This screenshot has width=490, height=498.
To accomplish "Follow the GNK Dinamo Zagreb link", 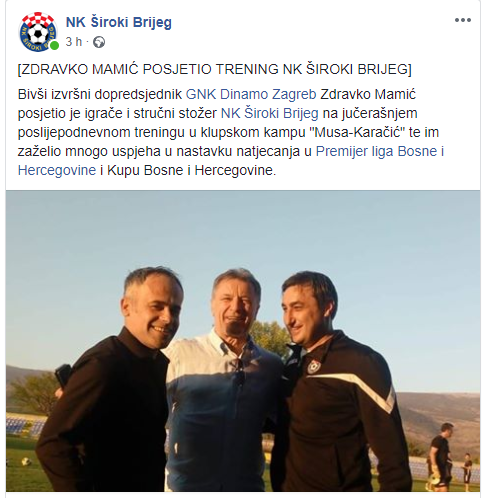I will (251, 94).
